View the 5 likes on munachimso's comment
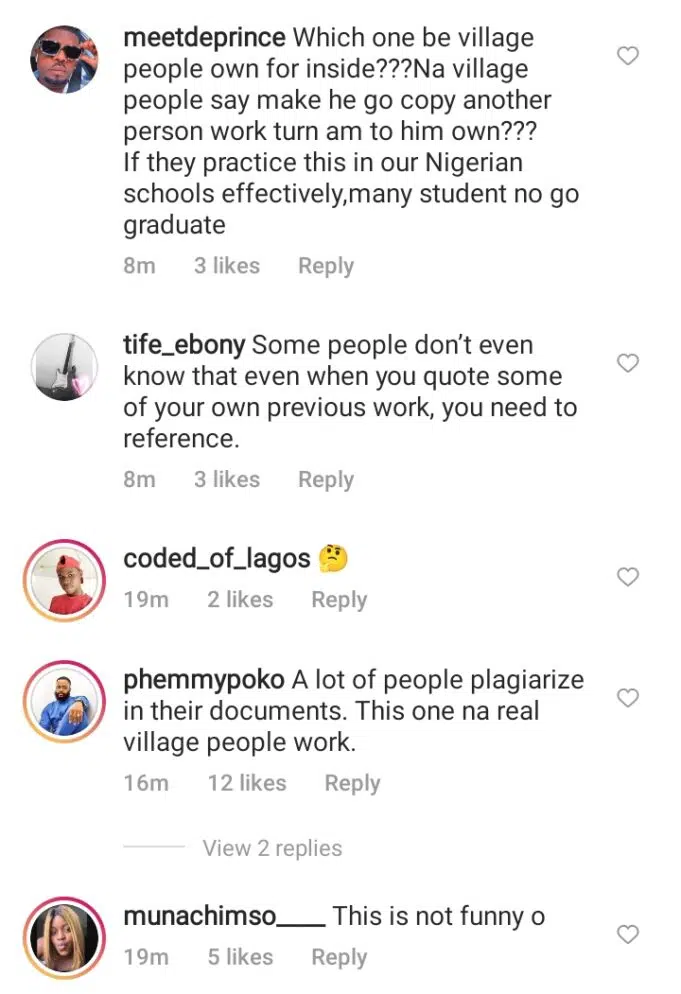The image size is (681, 994). click(x=240, y=957)
